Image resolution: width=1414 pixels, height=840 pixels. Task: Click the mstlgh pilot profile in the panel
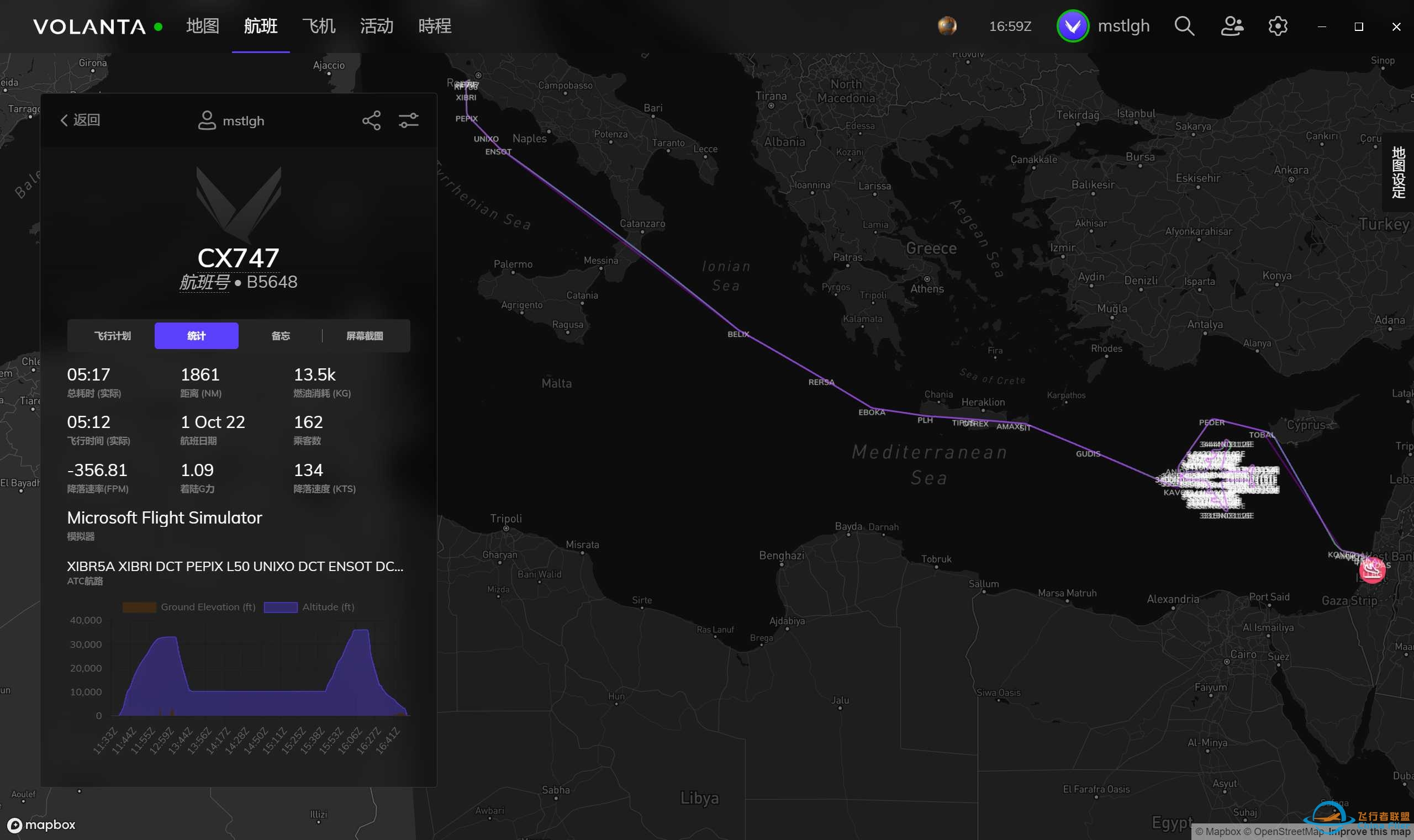point(231,120)
